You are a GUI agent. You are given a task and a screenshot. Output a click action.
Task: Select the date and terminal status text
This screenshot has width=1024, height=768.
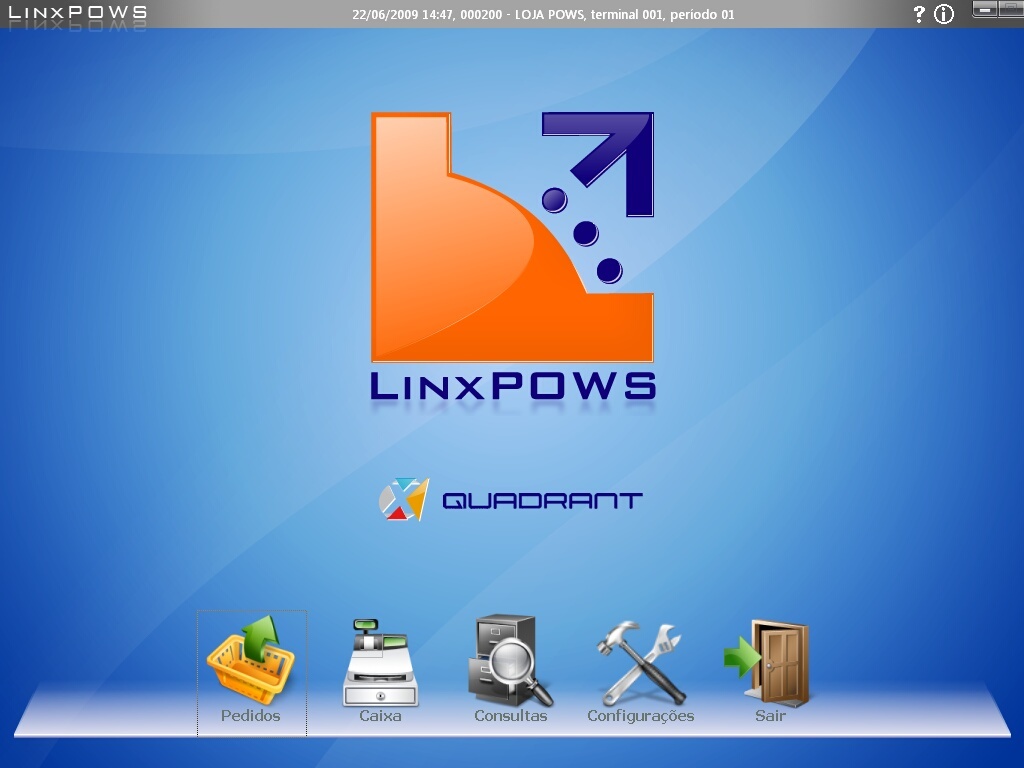[x=543, y=14]
